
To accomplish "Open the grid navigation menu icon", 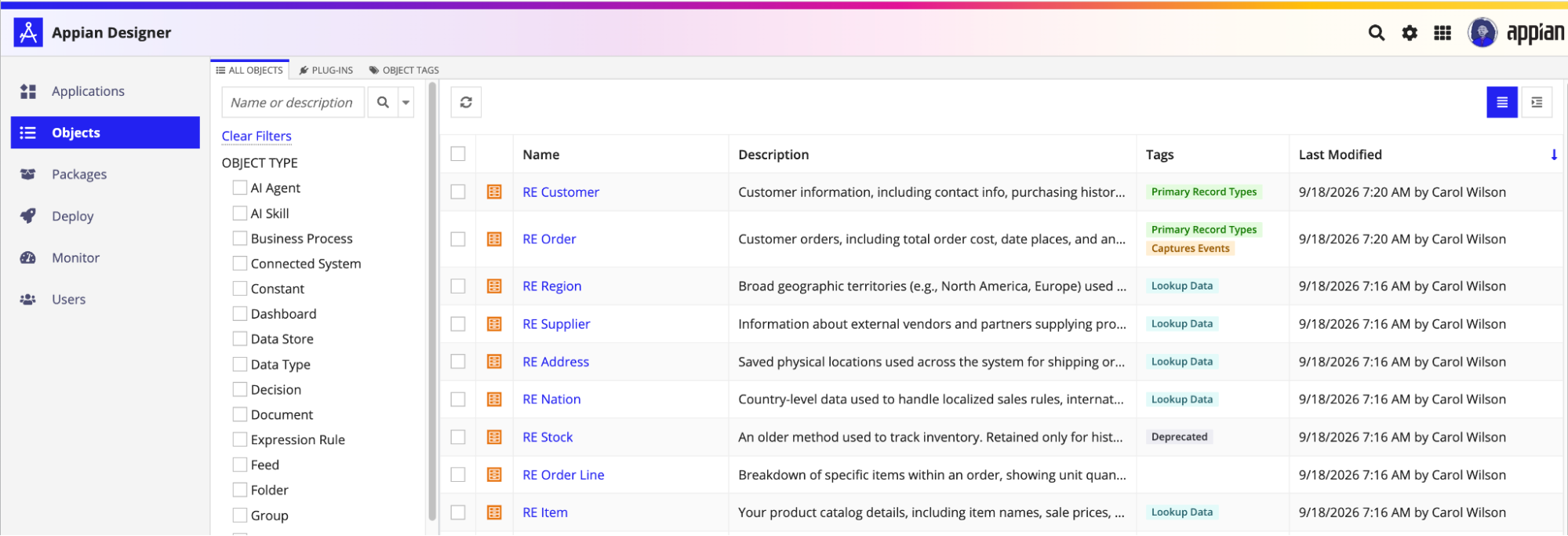I will 1442,33.
